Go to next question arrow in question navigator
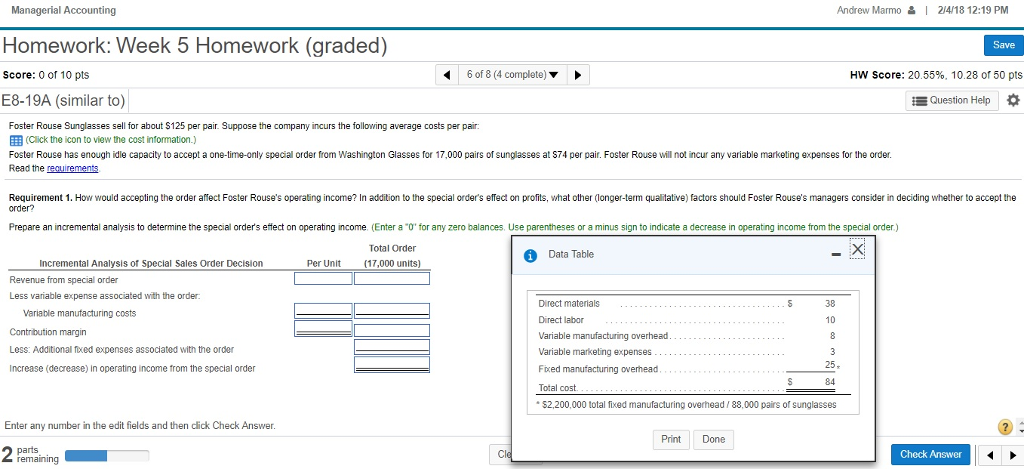 [x=578, y=74]
